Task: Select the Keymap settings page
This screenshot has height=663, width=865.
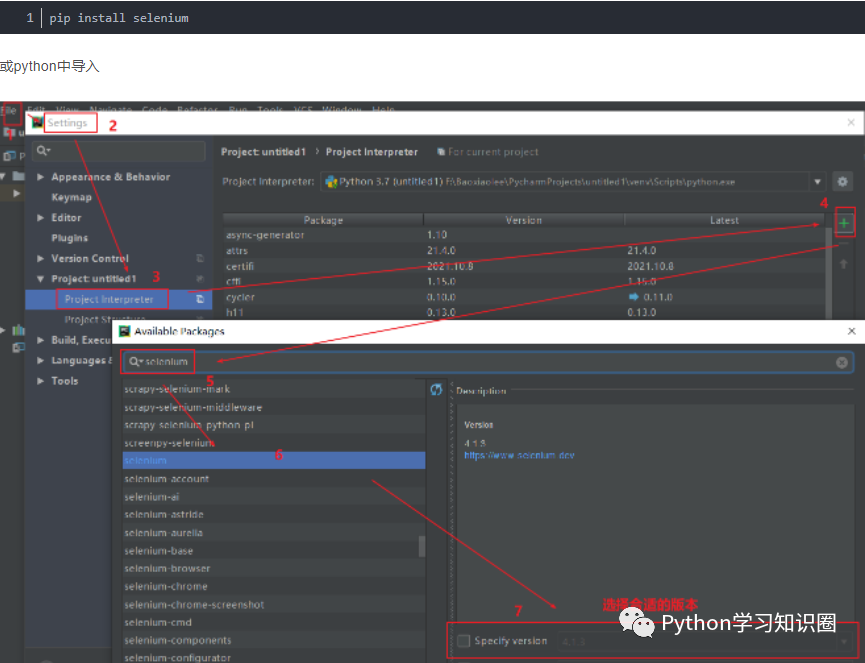Action: click(71, 197)
